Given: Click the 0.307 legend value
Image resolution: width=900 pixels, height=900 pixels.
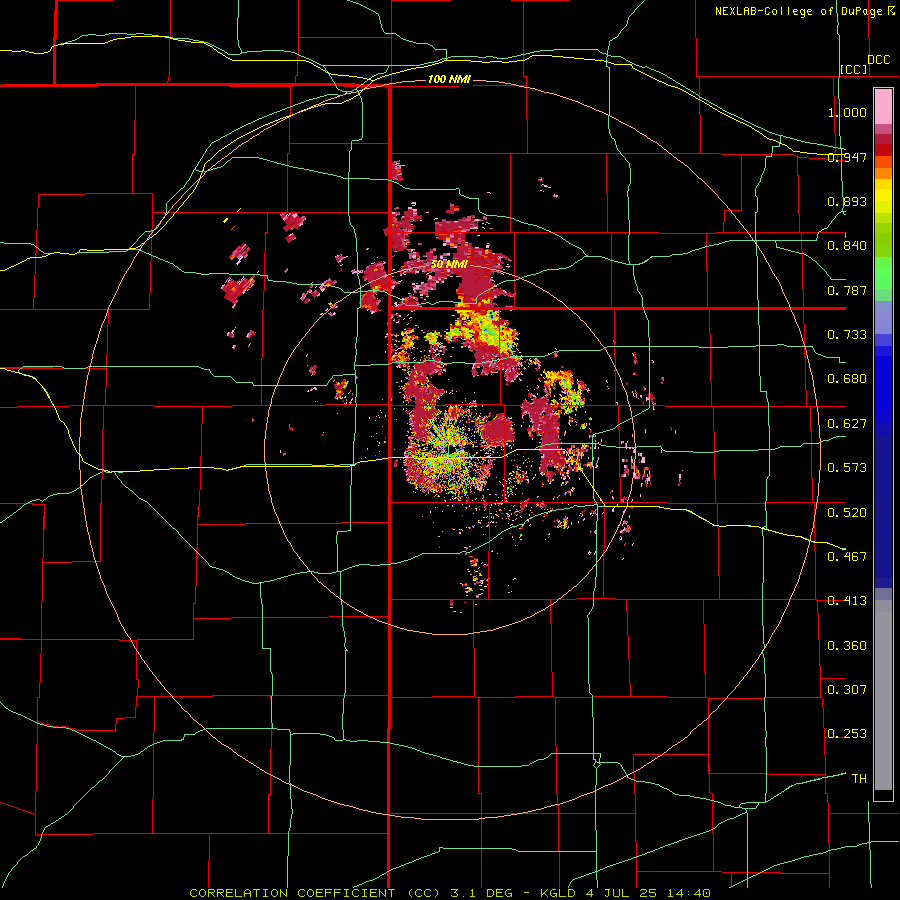Looking at the screenshot, I should pyautogui.click(x=847, y=689).
